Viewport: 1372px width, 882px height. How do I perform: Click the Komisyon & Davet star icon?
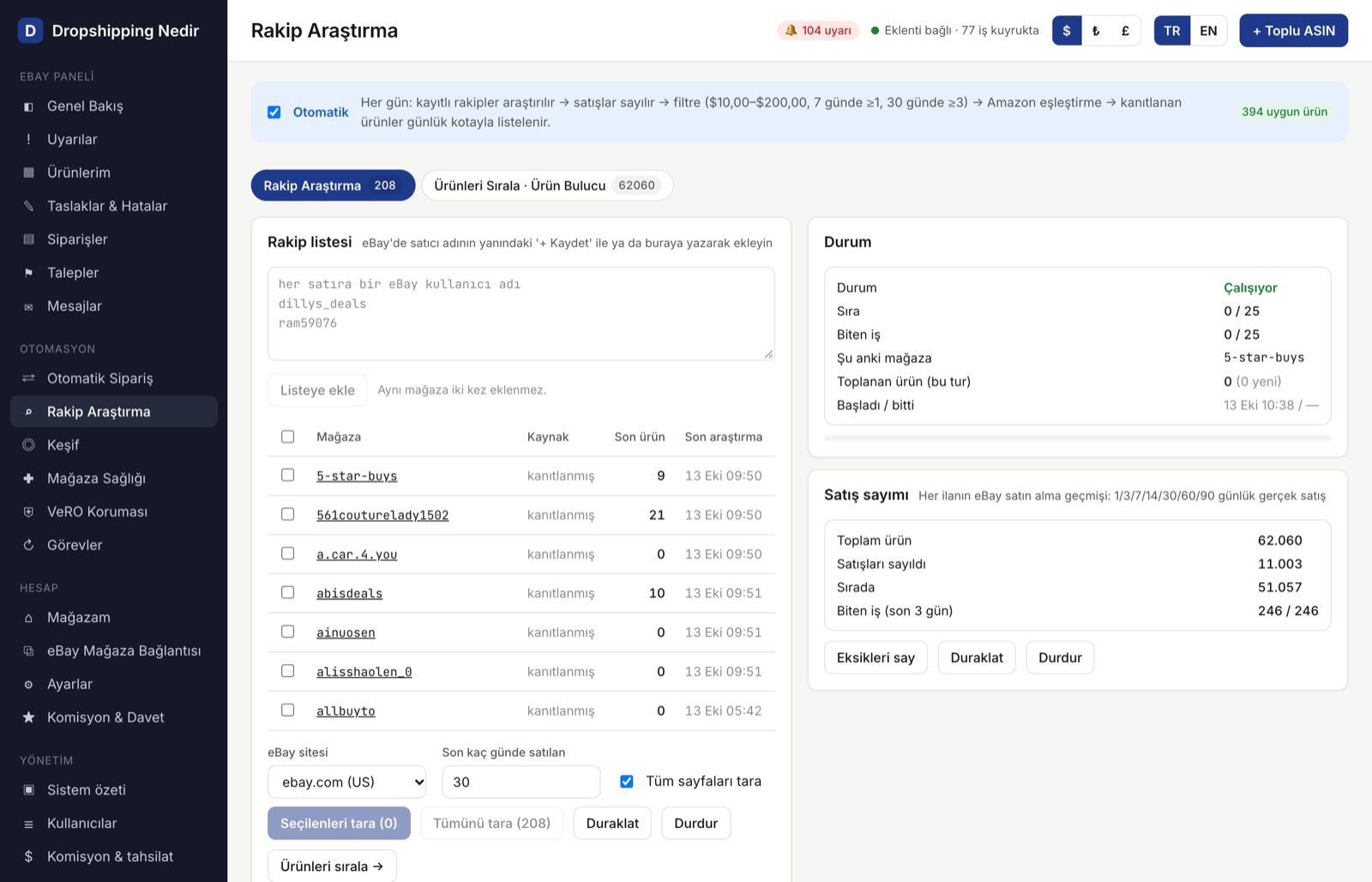pyautogui.click(x=28, y=718)
